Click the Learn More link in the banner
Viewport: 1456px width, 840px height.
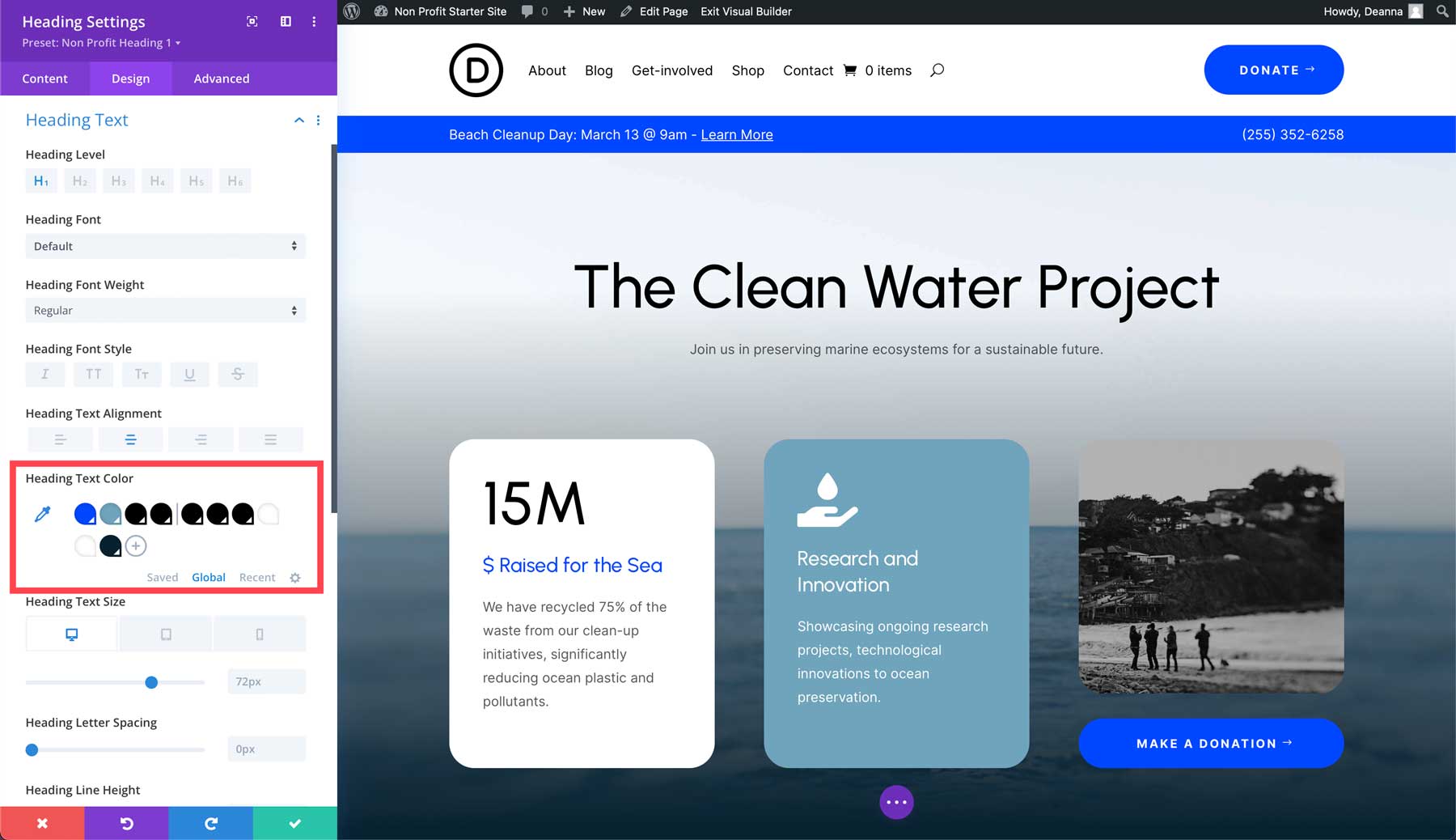click(x=736, y=134)
